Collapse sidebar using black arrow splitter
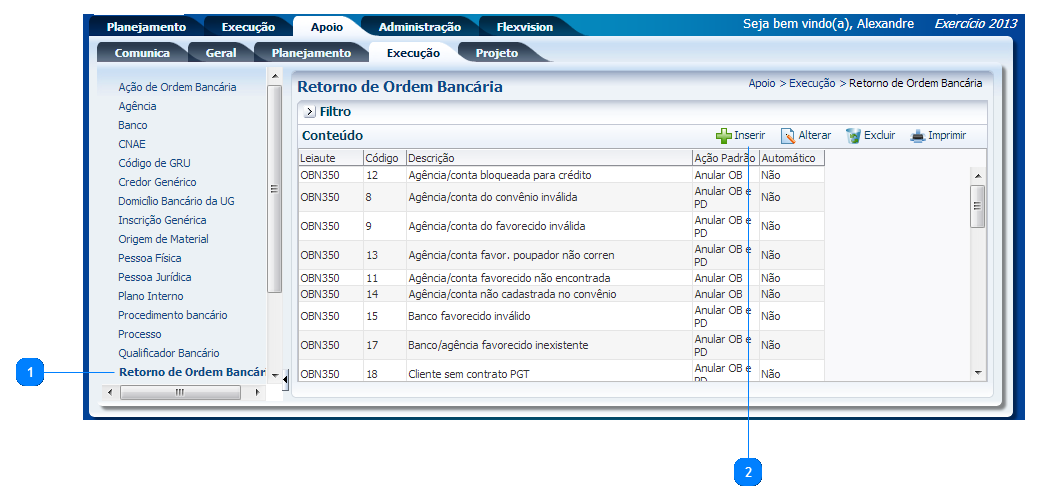The image size is (1043, 494). point(286,379)
